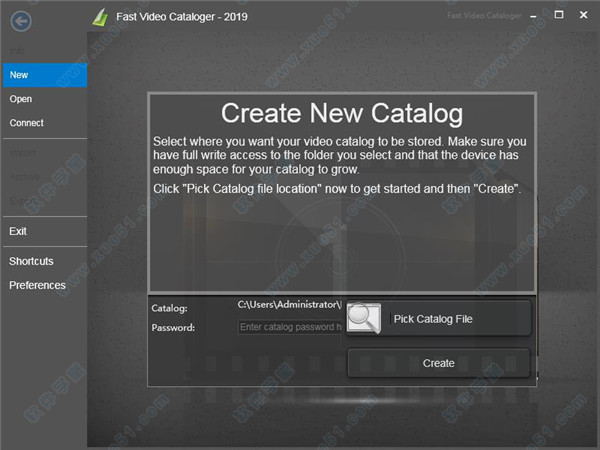The width and height of the screenshot is (600, 450).
Task: Open Preferences from the sidebar
Action: point(45,285)
